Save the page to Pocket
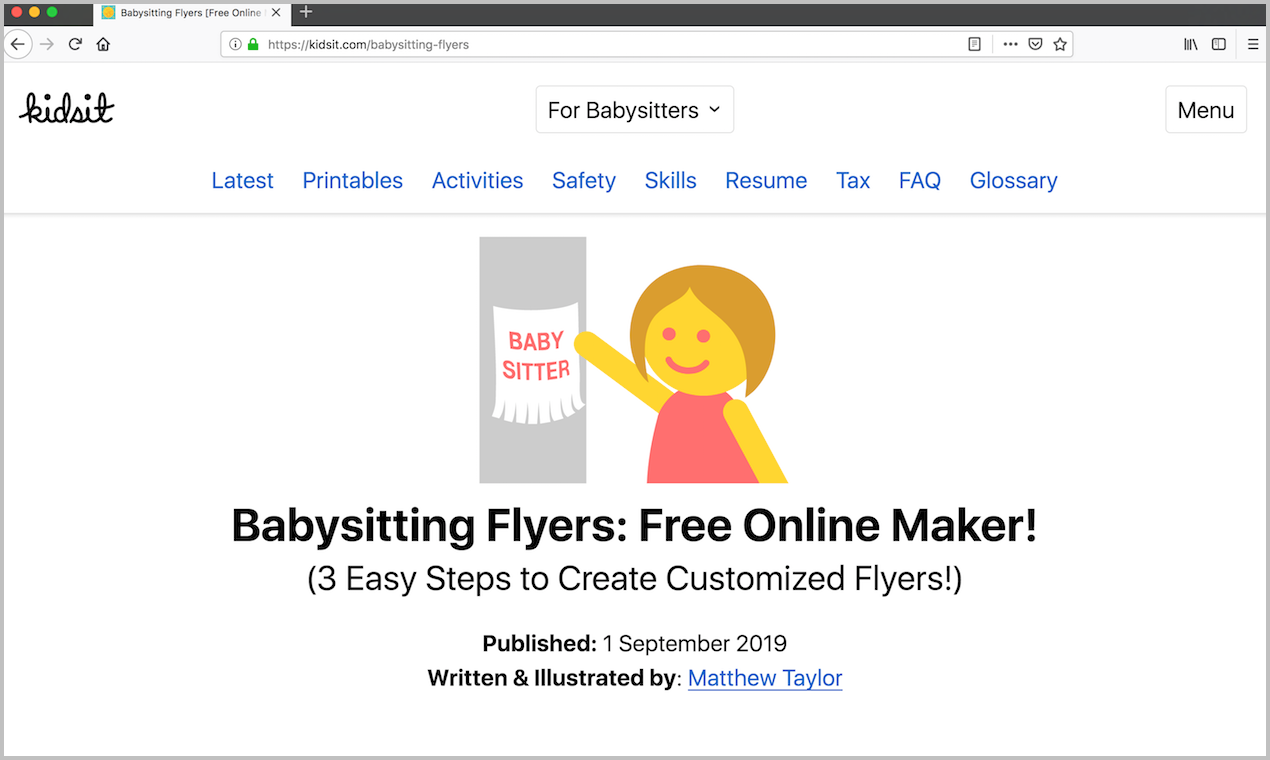This screenshot has width=1270, height=760. [x=1035, y=44]
